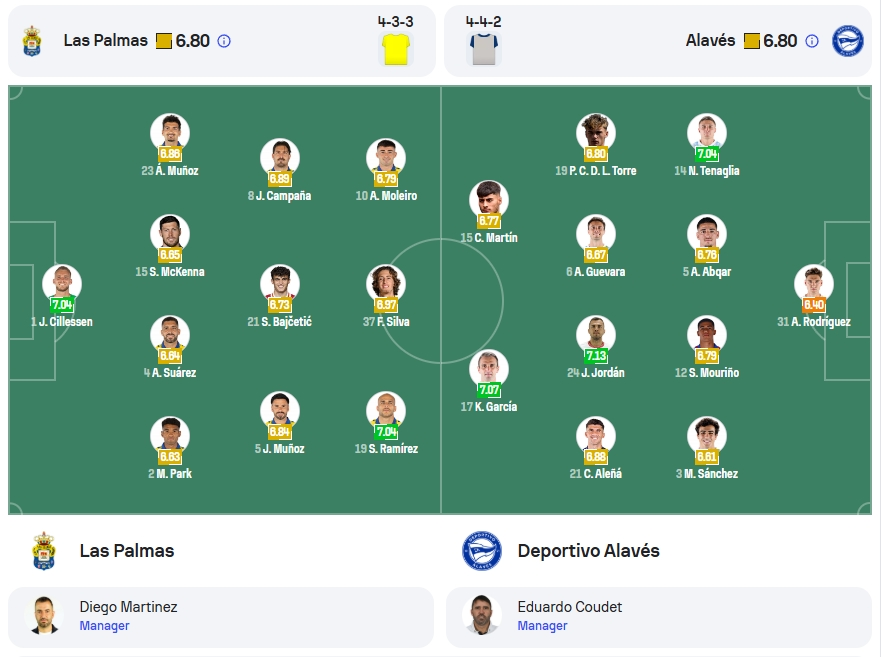The image size is (881, 657).
Task: Click the grey Alavés jersey icon
Action: (483, 49)
